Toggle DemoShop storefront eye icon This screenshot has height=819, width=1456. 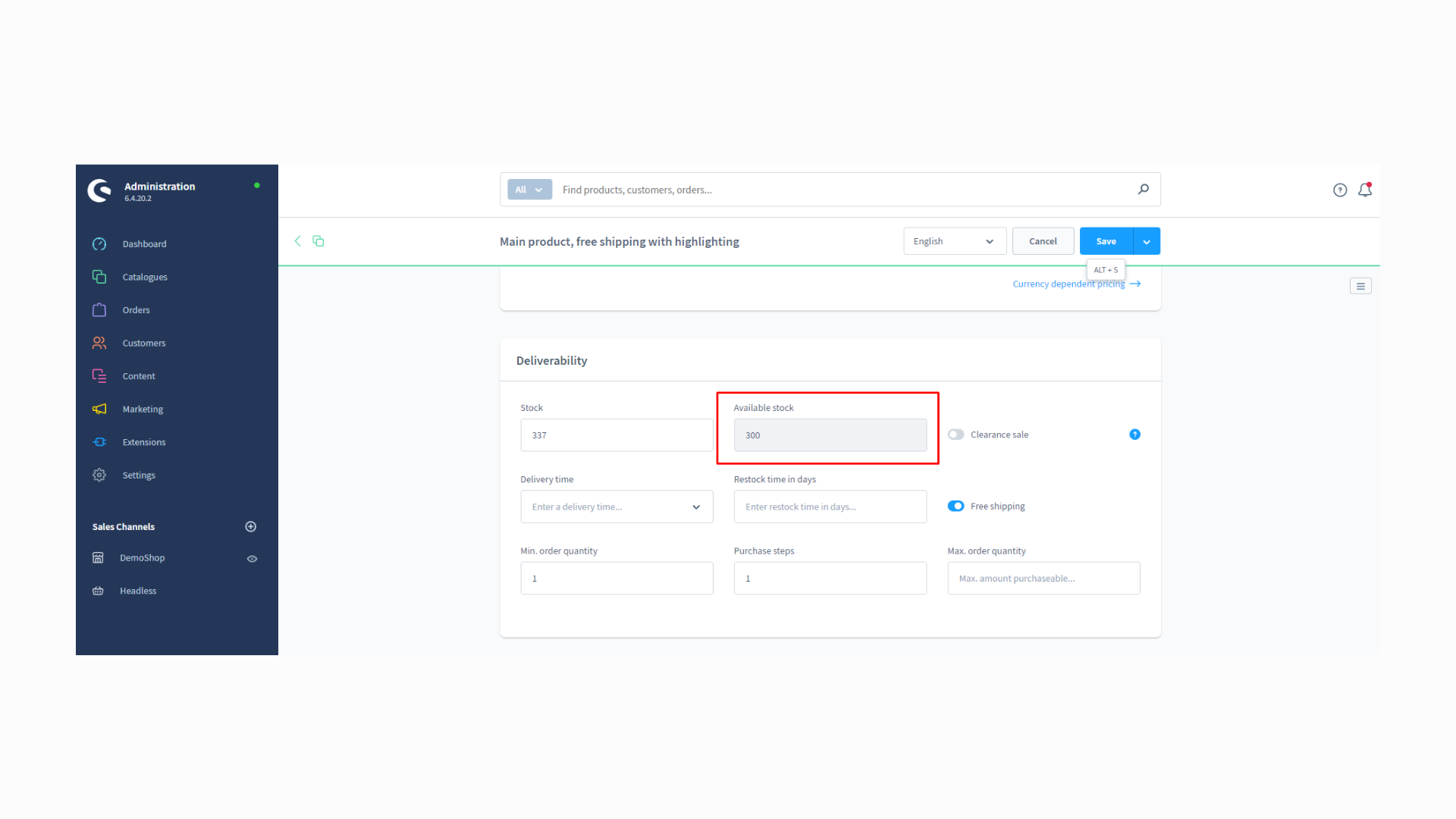[252, 559]
